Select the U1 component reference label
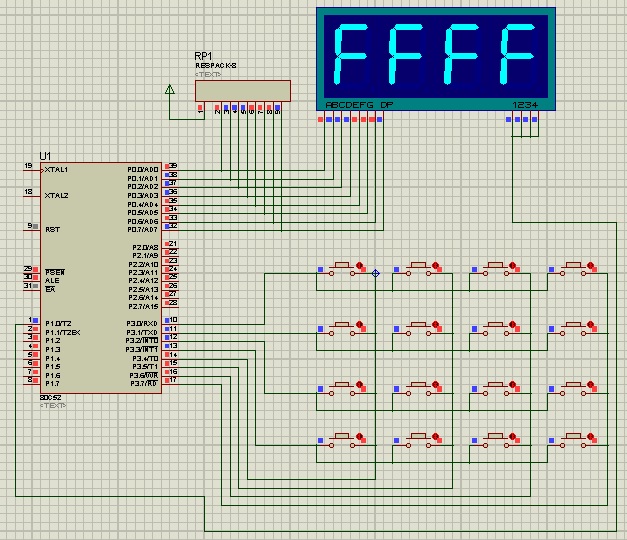 click(45, 156)
